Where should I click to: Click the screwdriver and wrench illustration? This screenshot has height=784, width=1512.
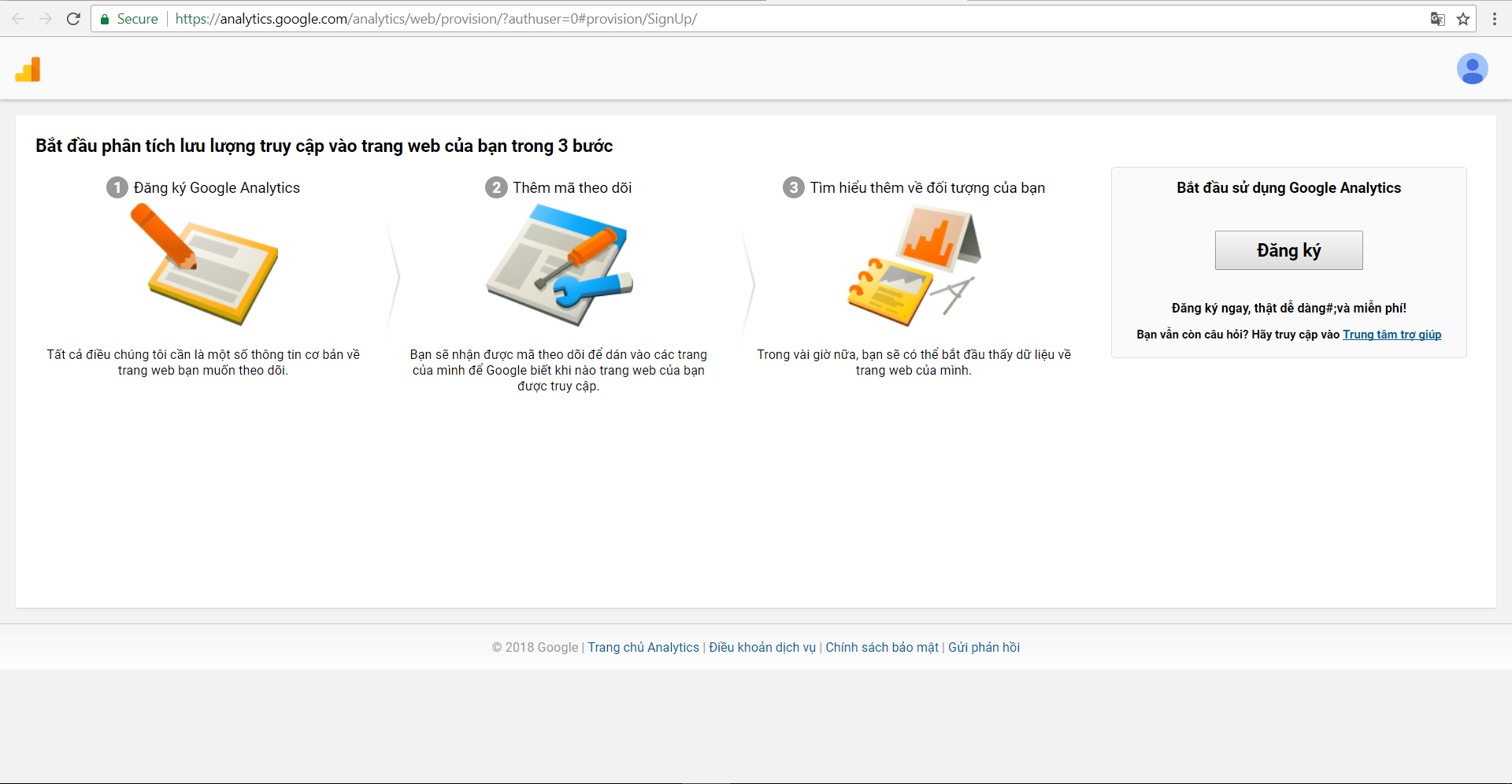pyautogui.click(x=559, y=264)
